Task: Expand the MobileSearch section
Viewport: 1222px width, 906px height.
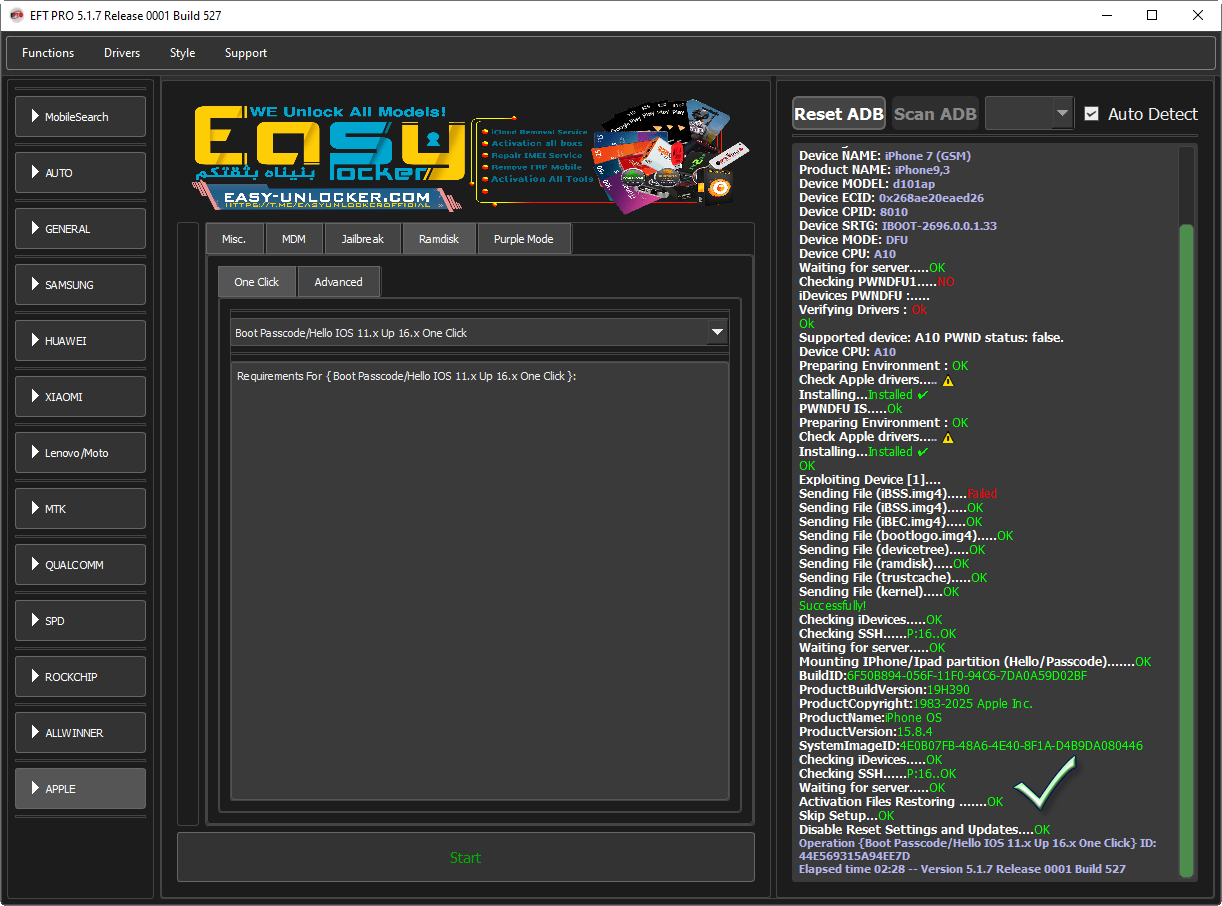Action: [x=81, y=117]
